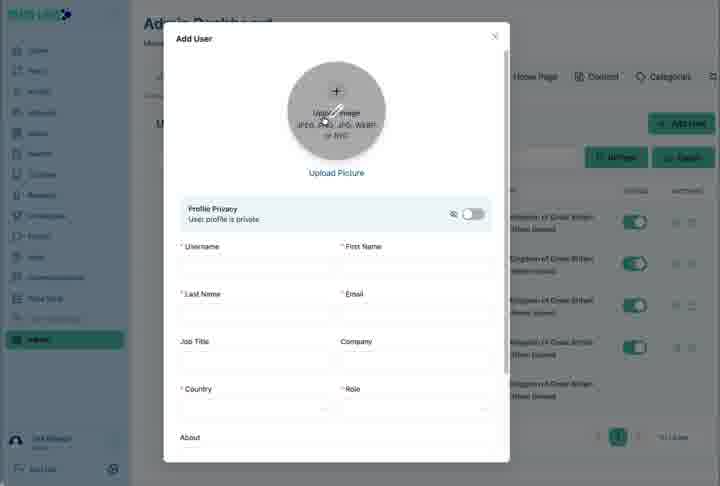The height and width of the screenshot is (486, 720).
Task: Click the user avatar in sidebar footer
Action: 16,441
